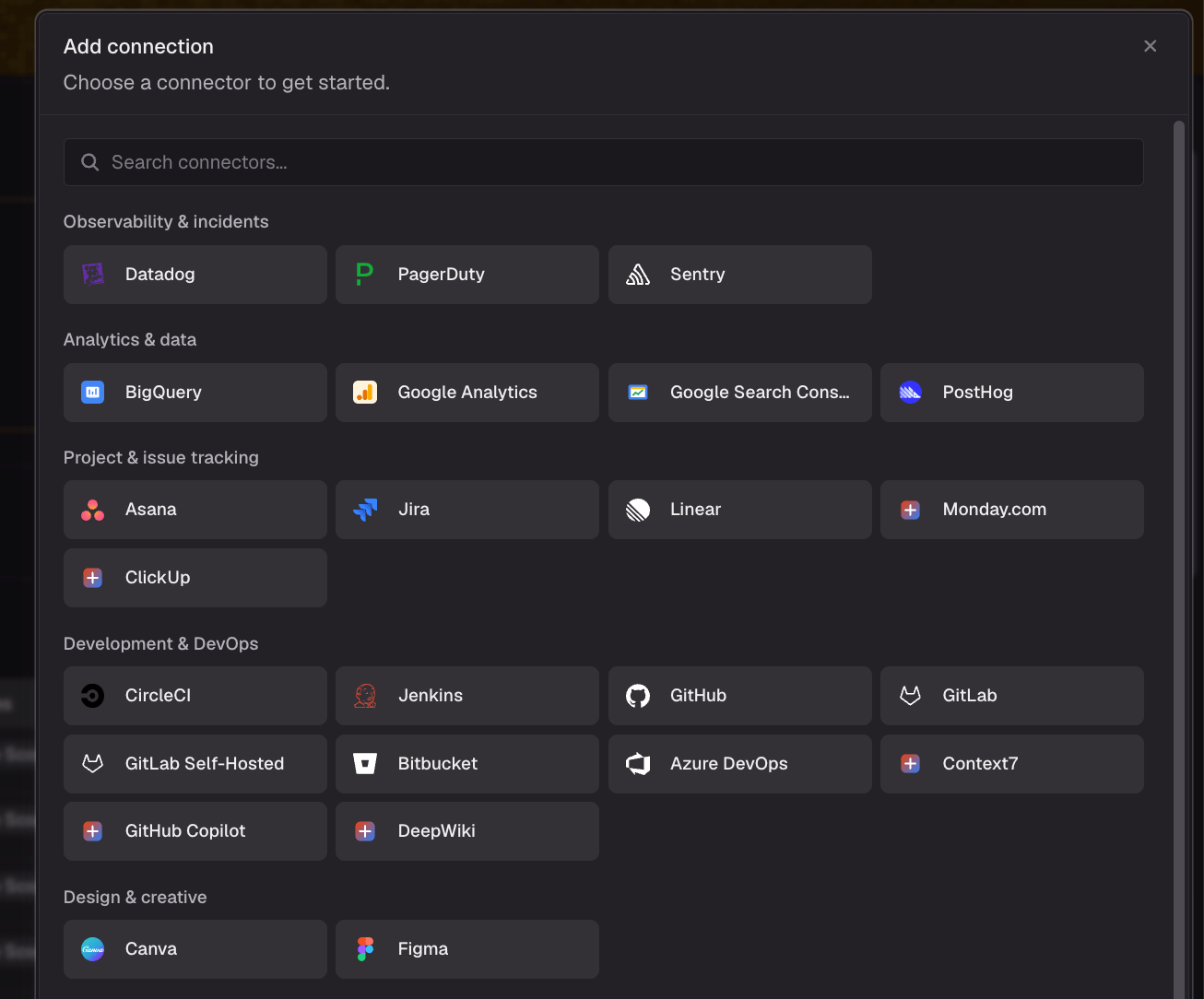Click the Context7 connector name
This screenshot has height=999, width=1204.
[x=981, y=764]
